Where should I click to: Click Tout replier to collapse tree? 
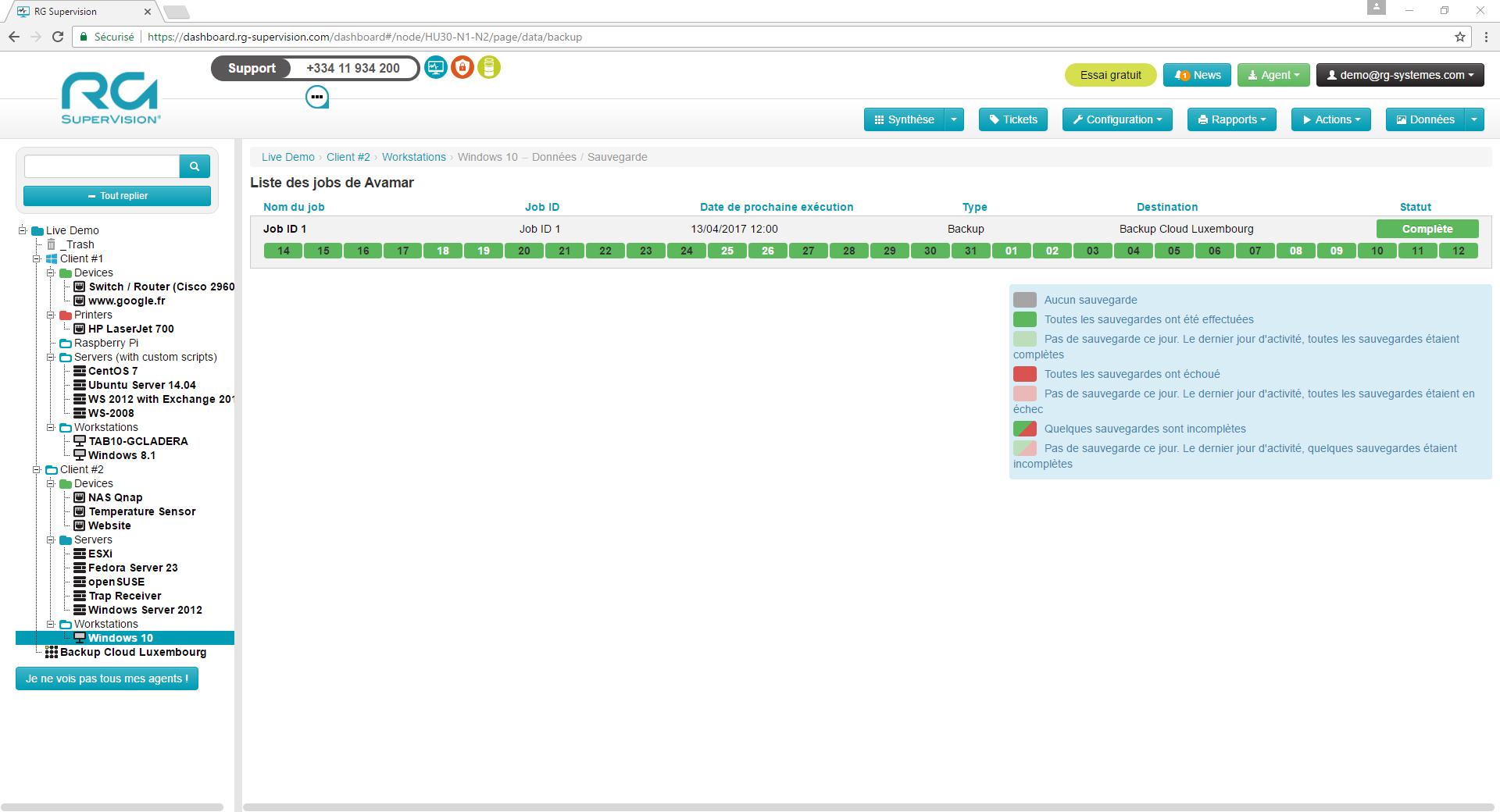tap(117, 196)
